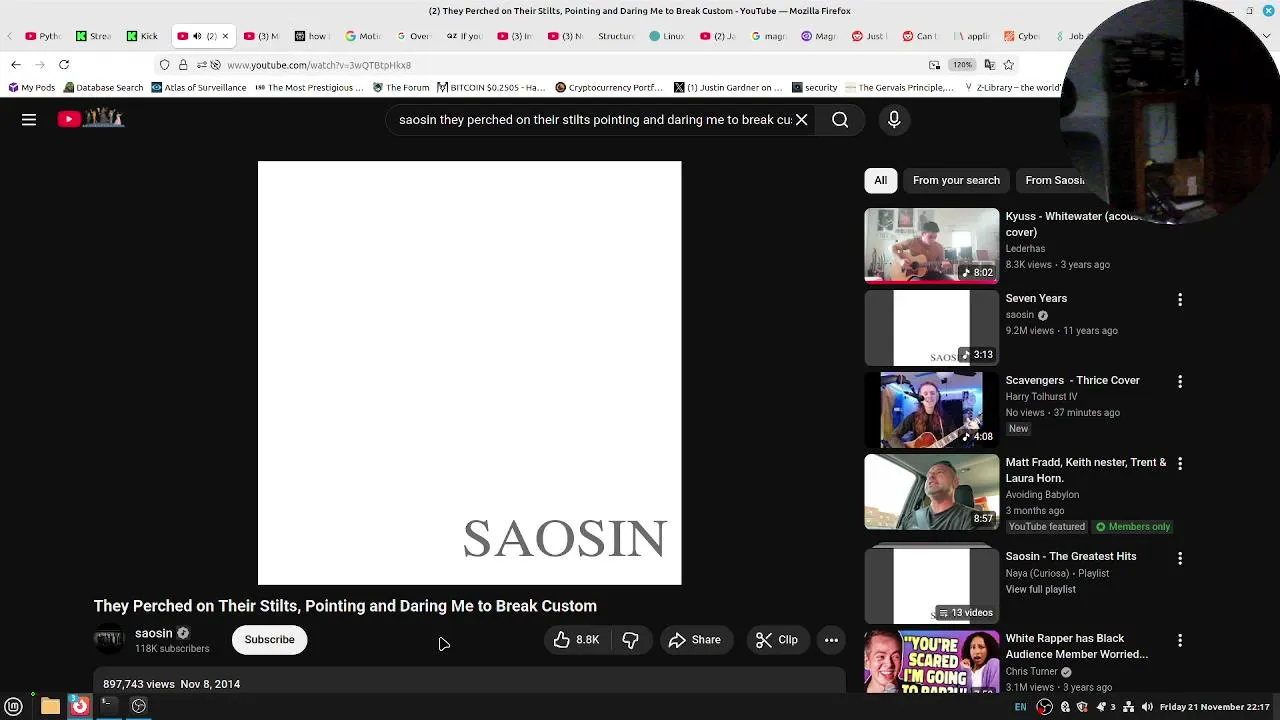Open the Matt Fradd video thumbnail
This screenshot has width=1280, height=720.
tap(931, 492)
